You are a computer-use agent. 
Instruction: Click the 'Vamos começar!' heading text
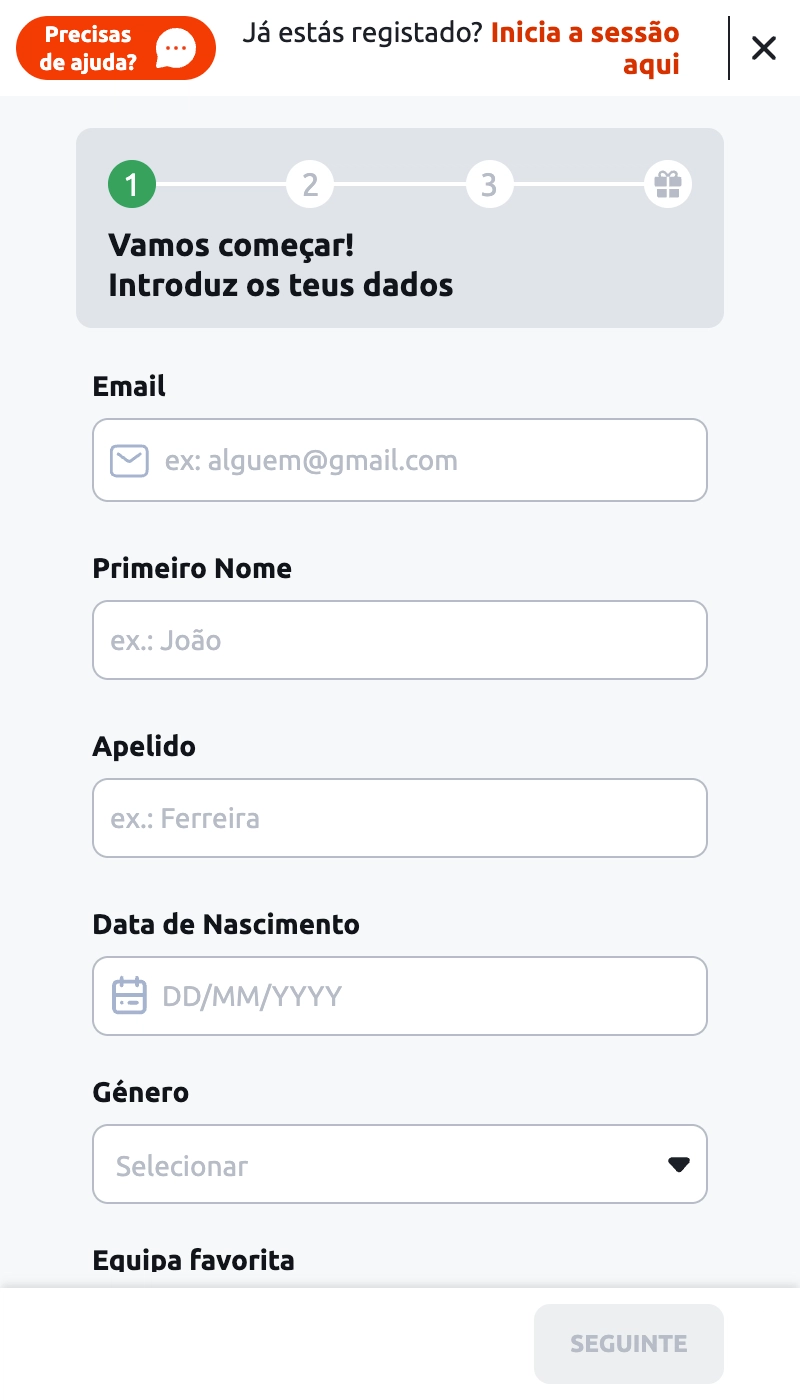231,245
